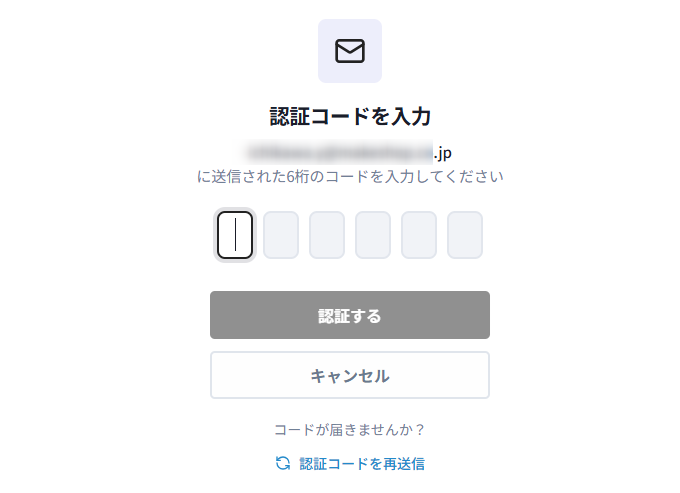Resend code via 認証コードを再送信 link
The image size is (680, 493).
click(x=362, y=463)
